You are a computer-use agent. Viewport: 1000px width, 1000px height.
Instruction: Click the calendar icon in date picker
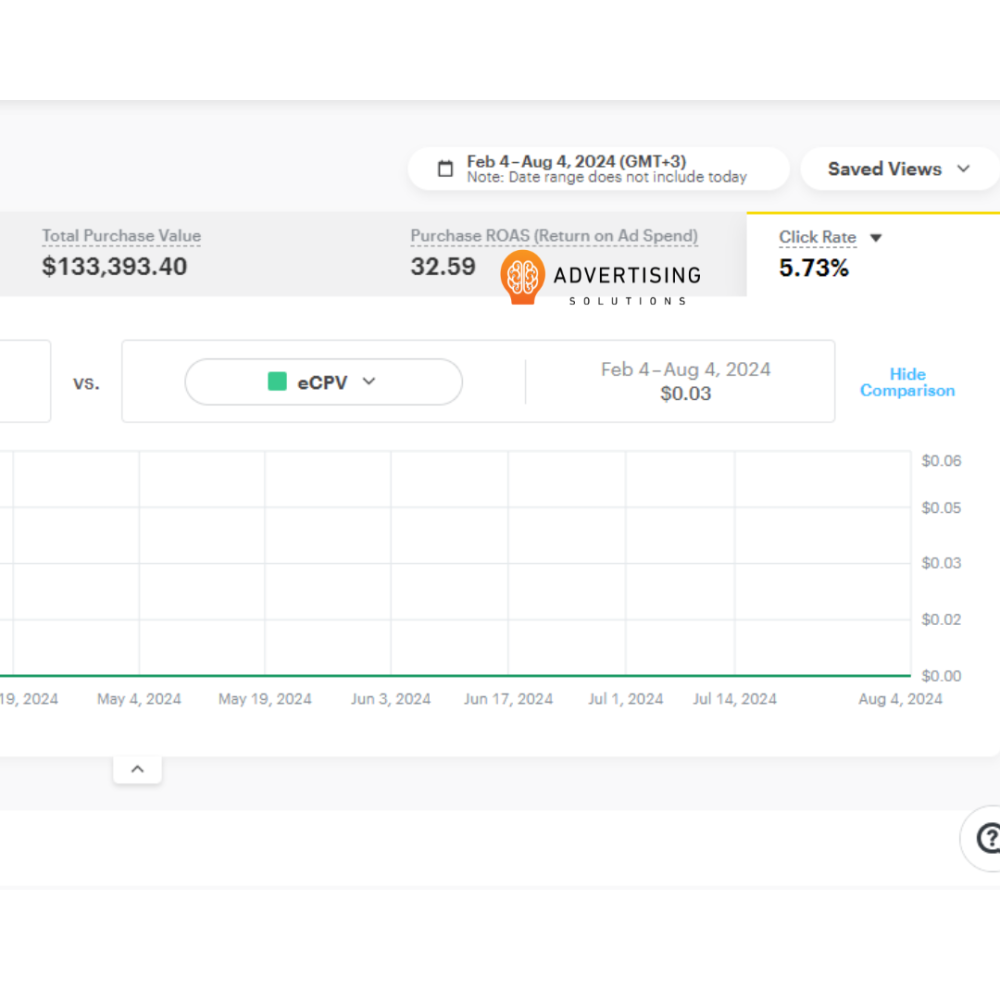(446, 169)
